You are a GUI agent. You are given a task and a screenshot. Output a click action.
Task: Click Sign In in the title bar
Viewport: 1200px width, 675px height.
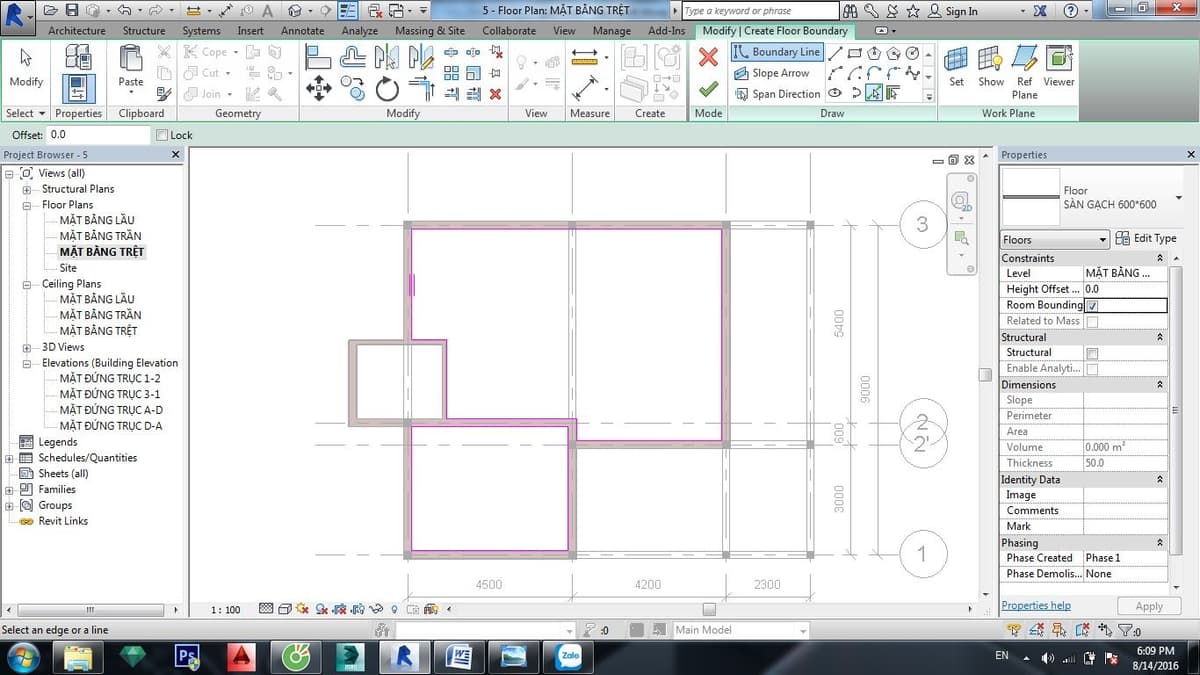[x=952, y=11]
